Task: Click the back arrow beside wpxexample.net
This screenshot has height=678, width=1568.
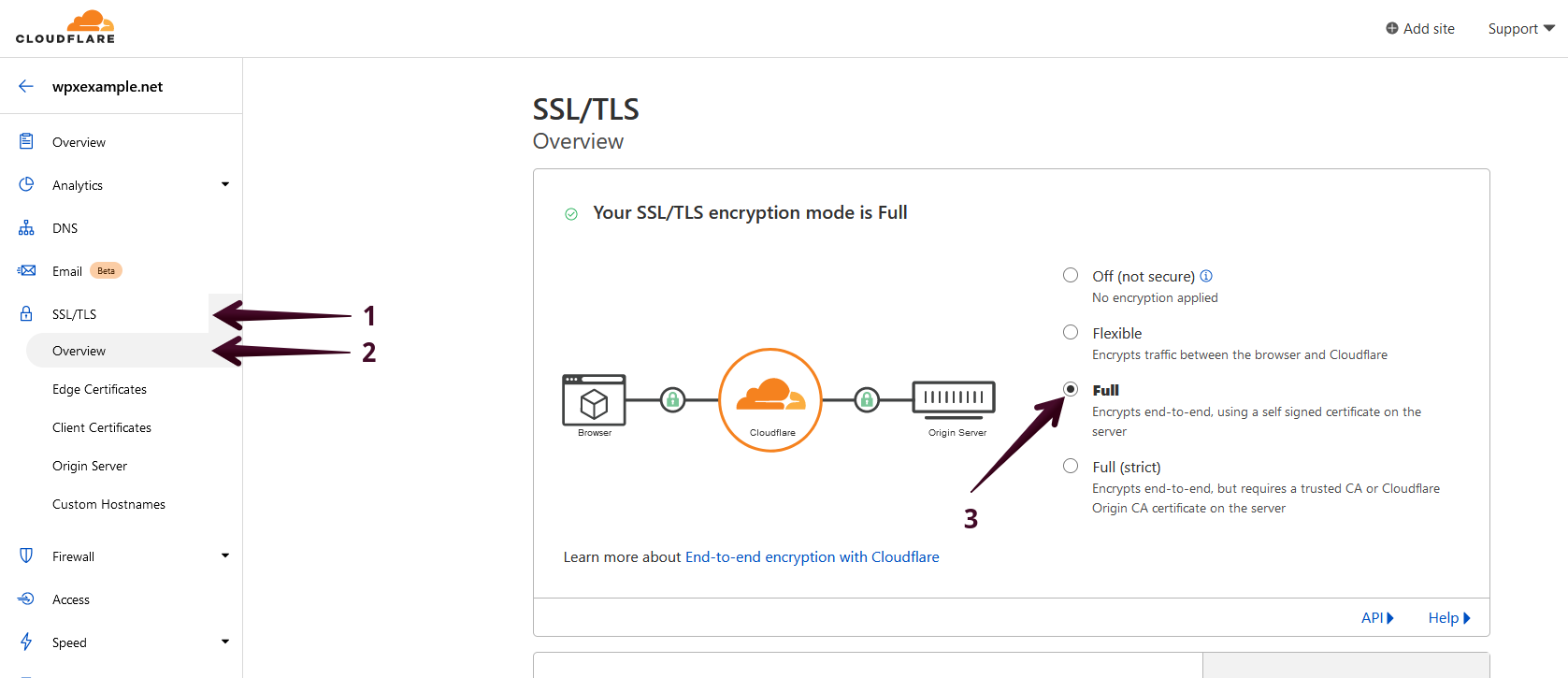Action: tap(26, 86)
